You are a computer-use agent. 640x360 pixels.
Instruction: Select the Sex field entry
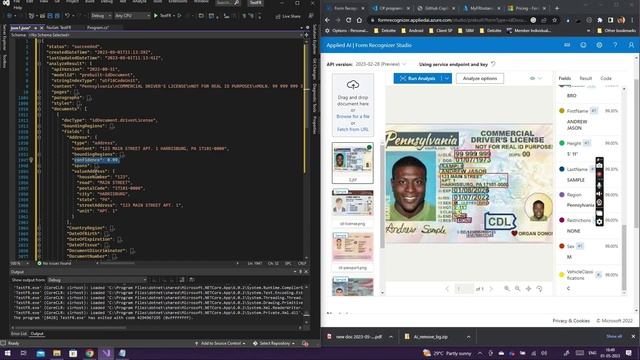point(588,251)
